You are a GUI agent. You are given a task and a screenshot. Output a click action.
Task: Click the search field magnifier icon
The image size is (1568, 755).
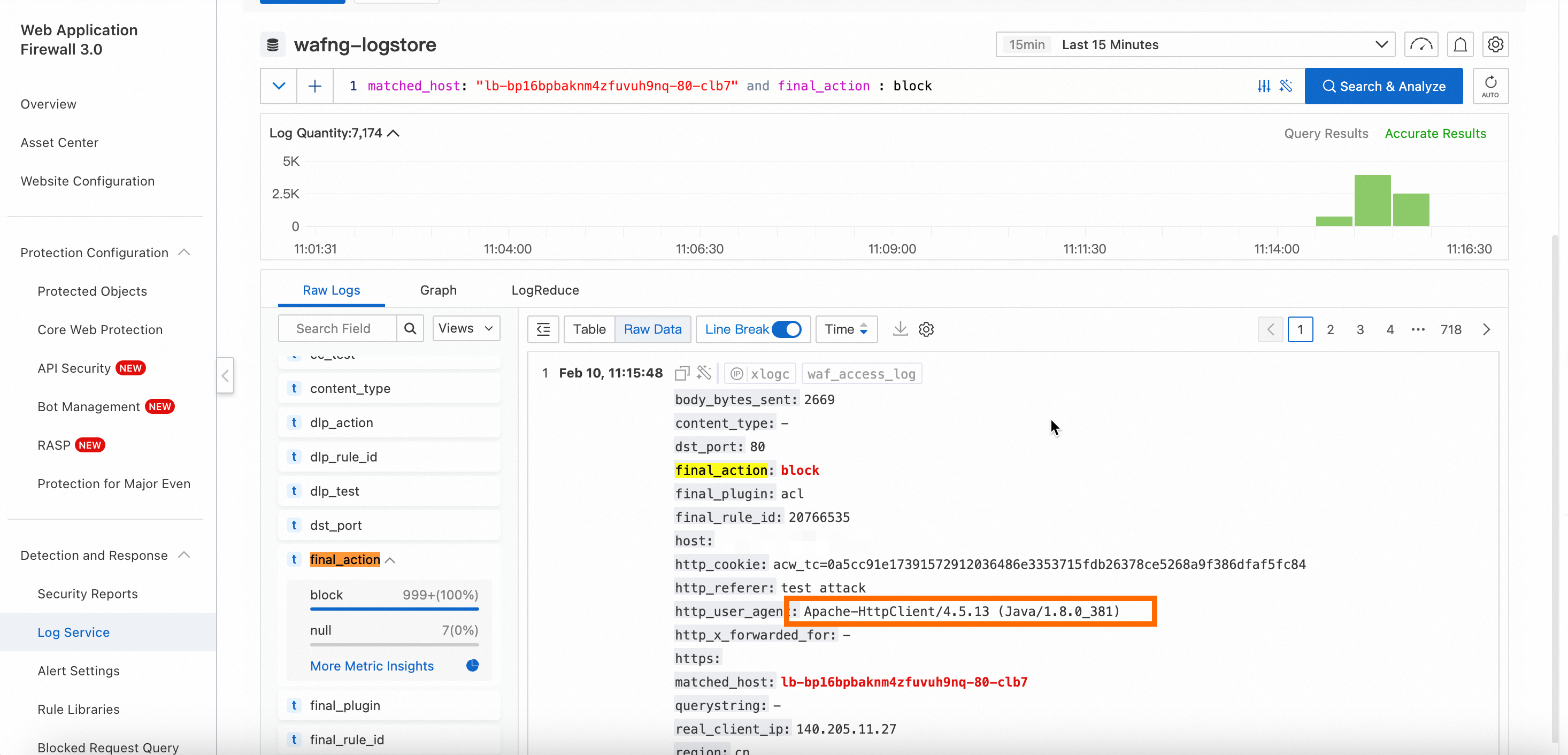(410, 328)
